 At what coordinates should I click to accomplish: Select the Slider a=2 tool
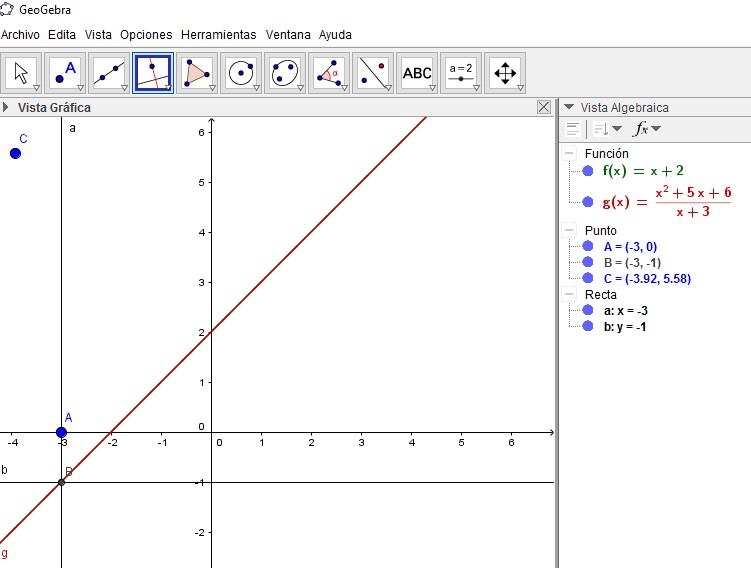[x=461, y=73]
